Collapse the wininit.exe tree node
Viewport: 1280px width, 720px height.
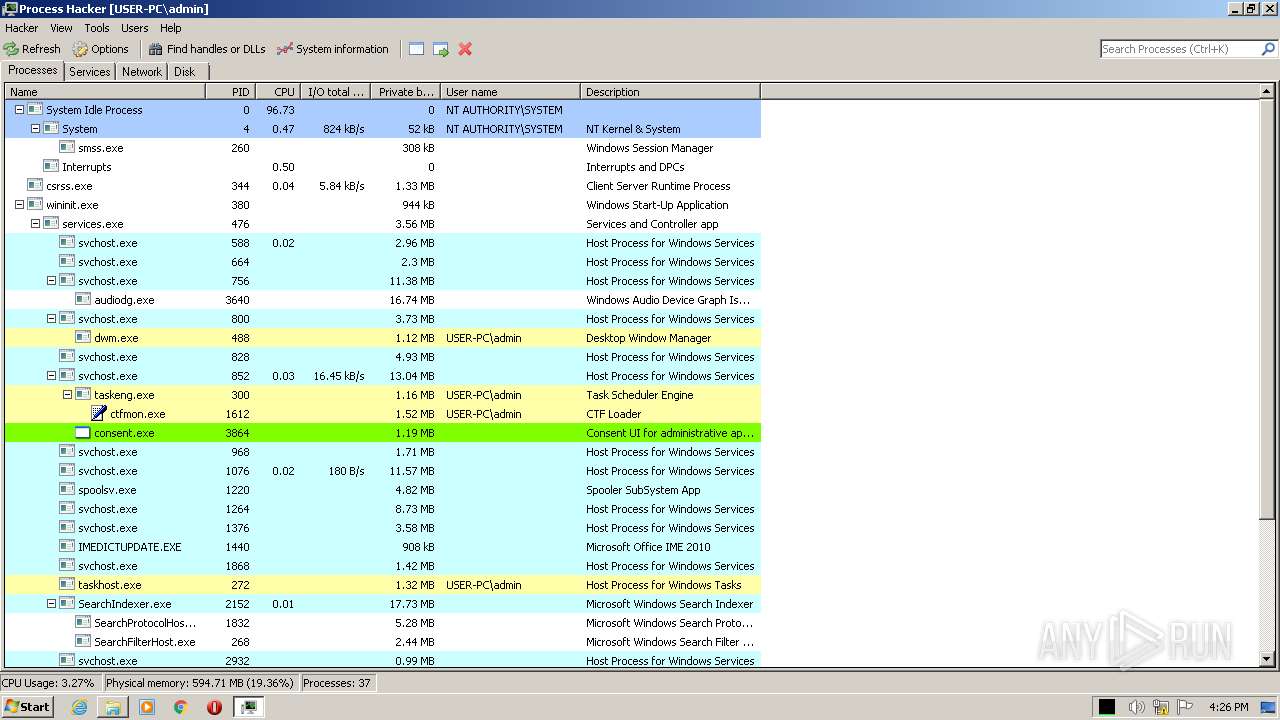[x=19, y=205]
